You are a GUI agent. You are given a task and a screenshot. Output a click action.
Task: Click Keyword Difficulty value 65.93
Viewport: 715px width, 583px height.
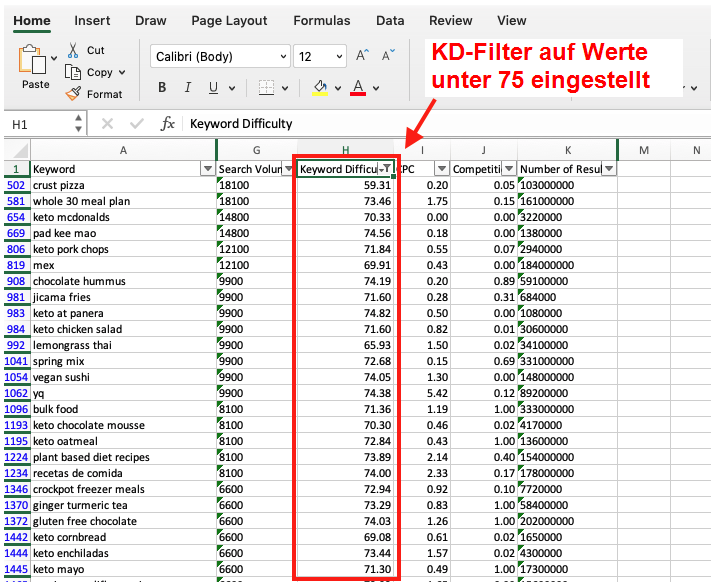point(345,345)
